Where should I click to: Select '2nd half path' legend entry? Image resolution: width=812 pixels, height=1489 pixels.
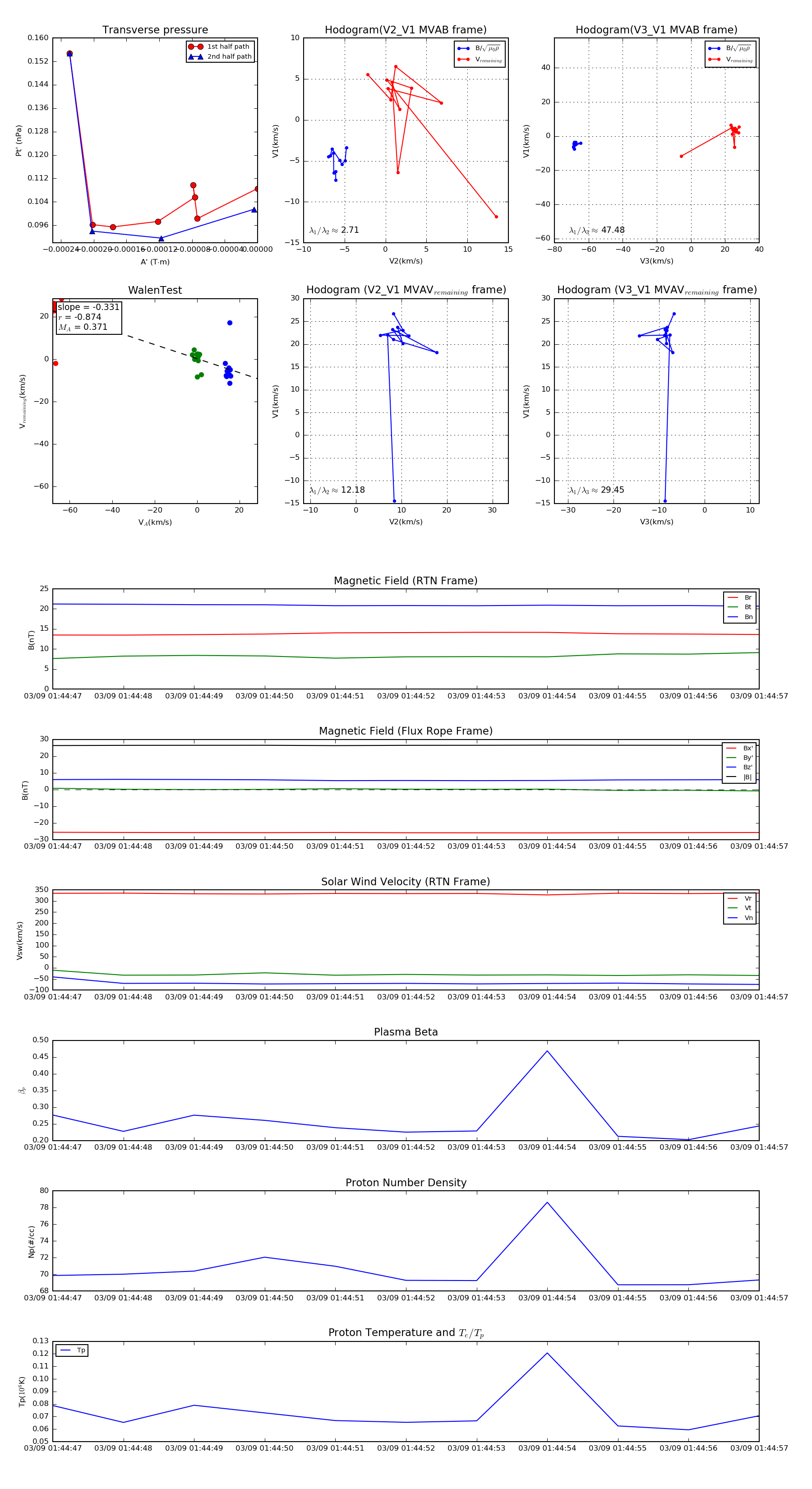(220, 57)
